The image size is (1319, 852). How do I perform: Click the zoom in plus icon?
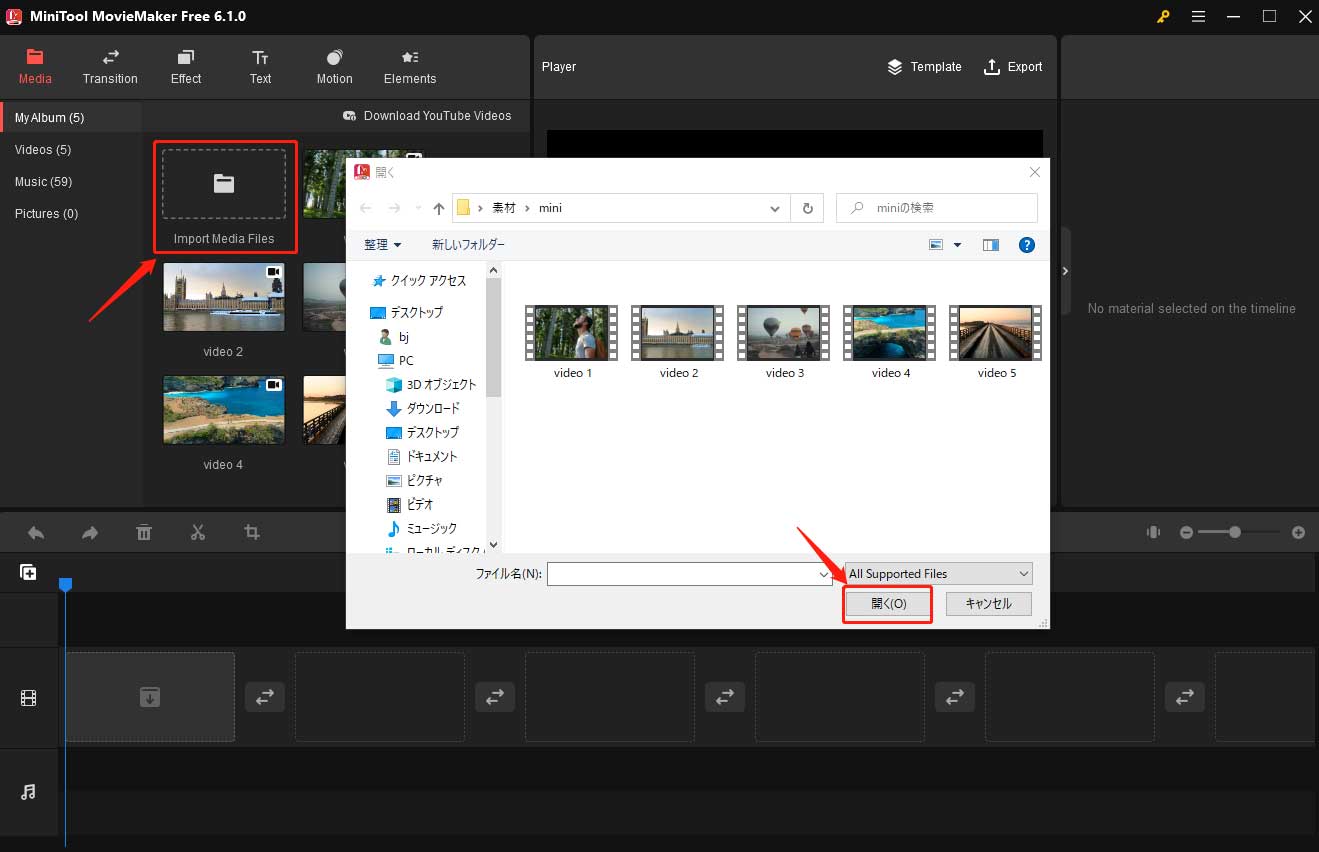point(1298,533)
